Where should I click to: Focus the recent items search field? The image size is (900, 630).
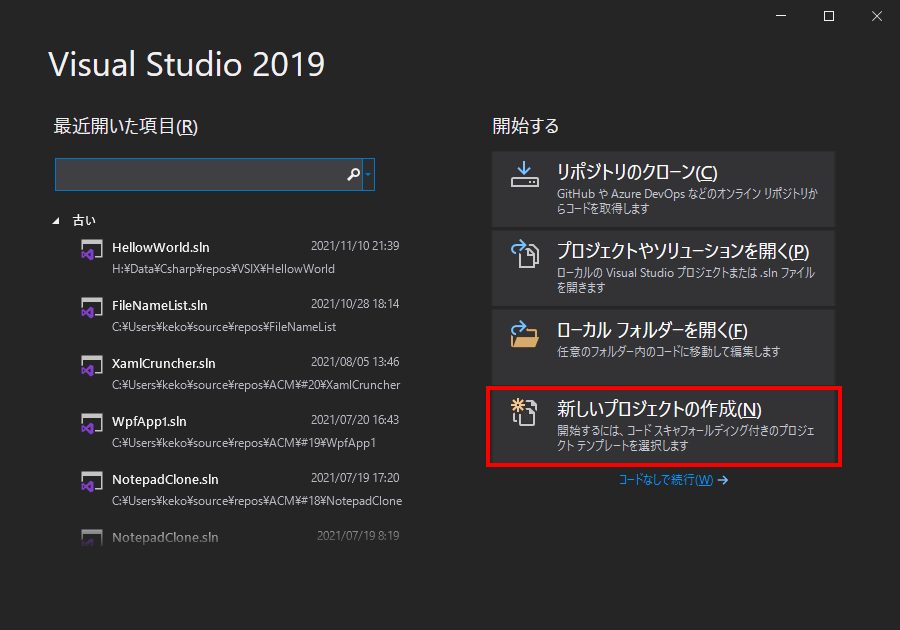(209, 174)
